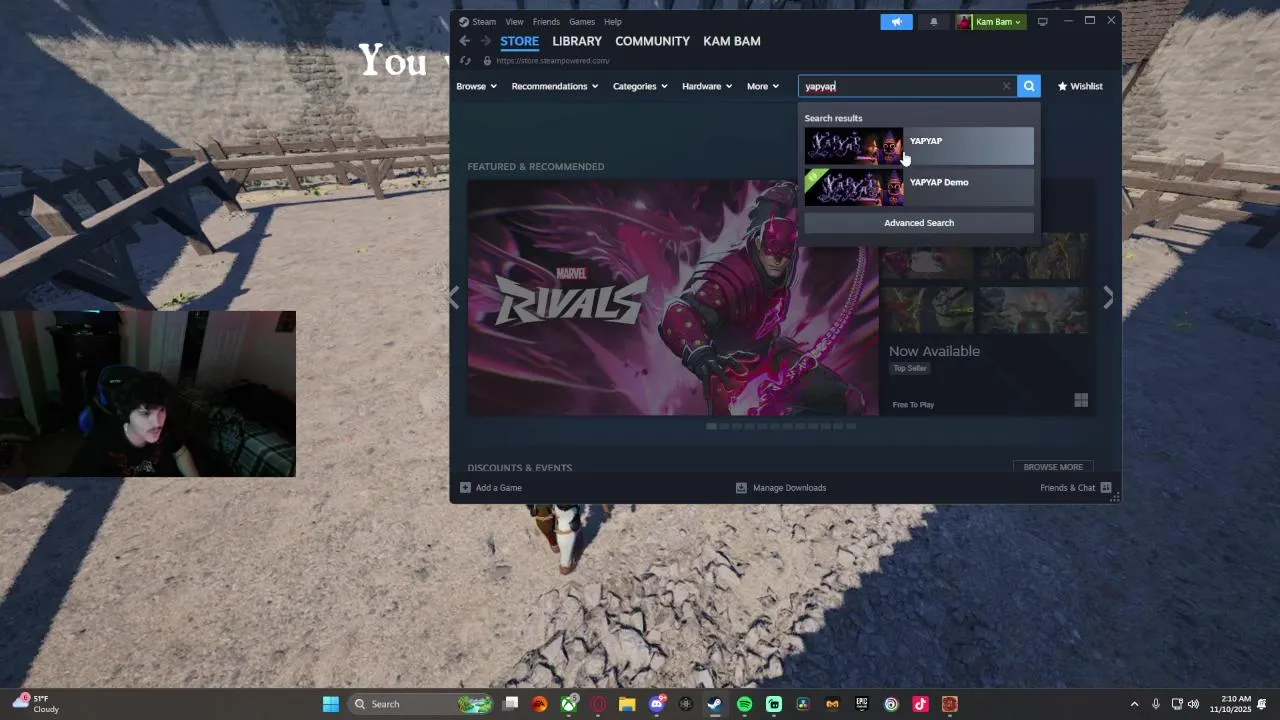Clear the yapyap search text
Viewport: 1280px width, 720px height.
click(1006, 86)
